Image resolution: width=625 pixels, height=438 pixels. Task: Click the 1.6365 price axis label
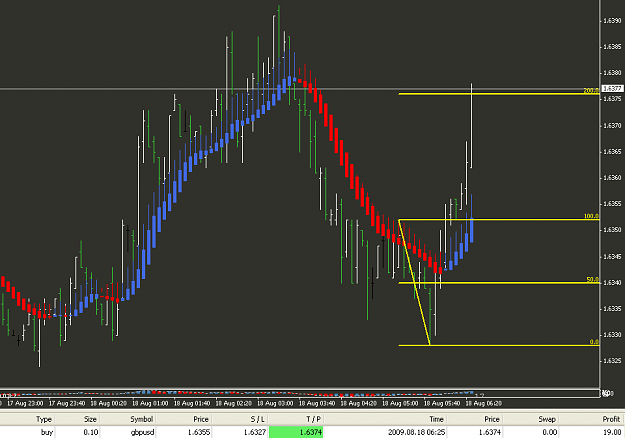[x=612, y=152]
